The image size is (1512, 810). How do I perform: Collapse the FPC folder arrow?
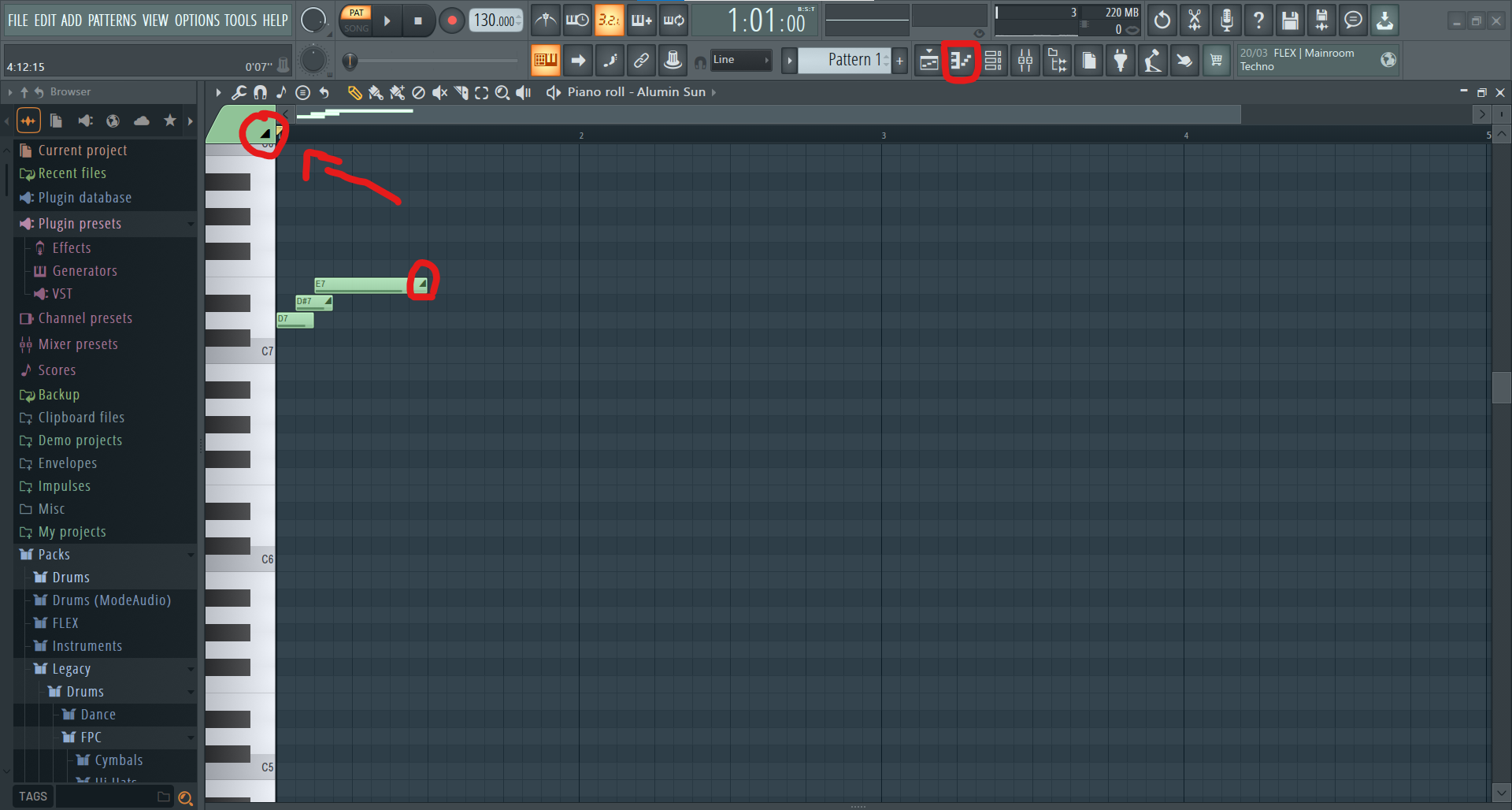click(x=191, y=738)
